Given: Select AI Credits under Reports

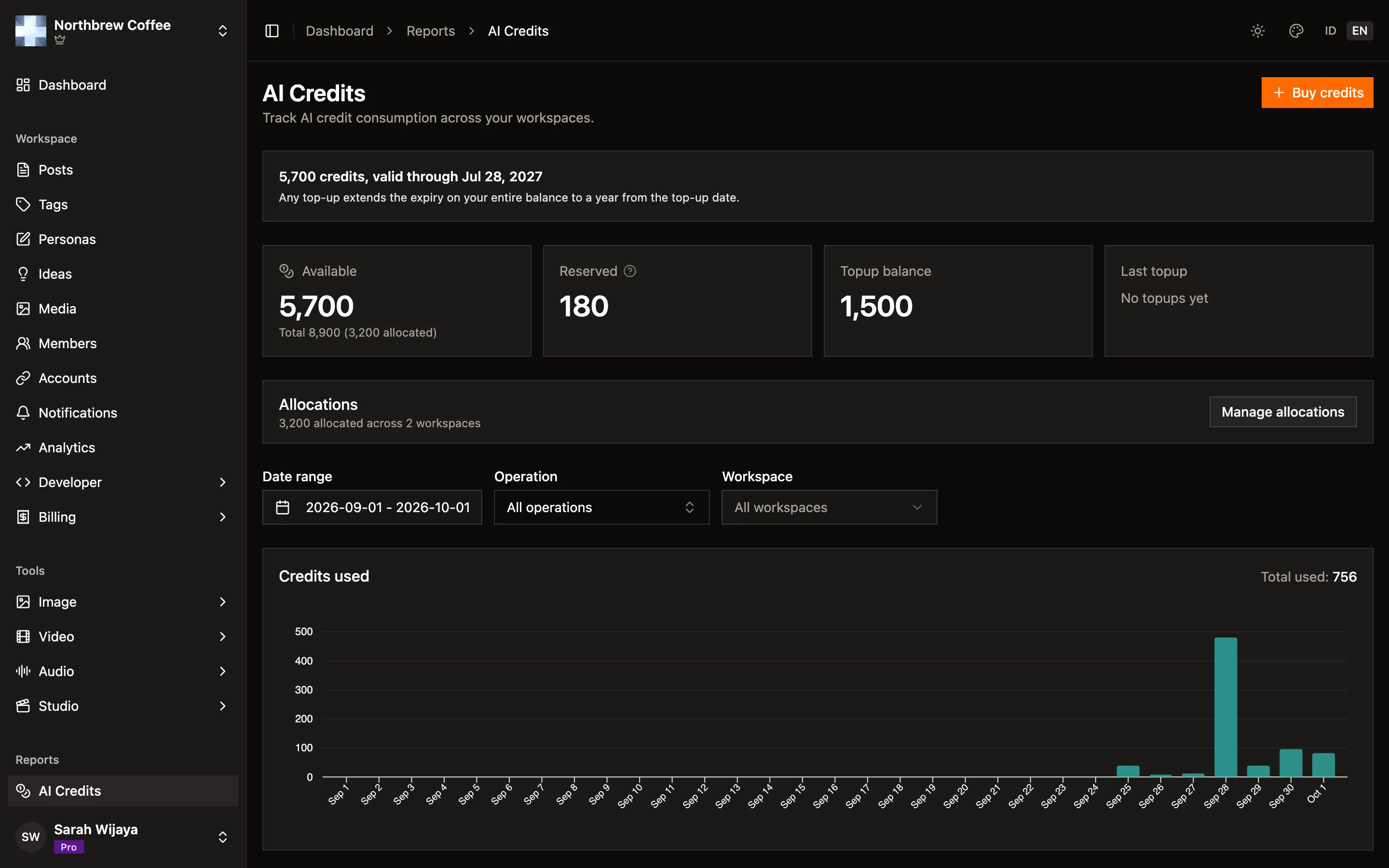Looking at the screenshot, I should pyautogui.click(x=123, y=790).
